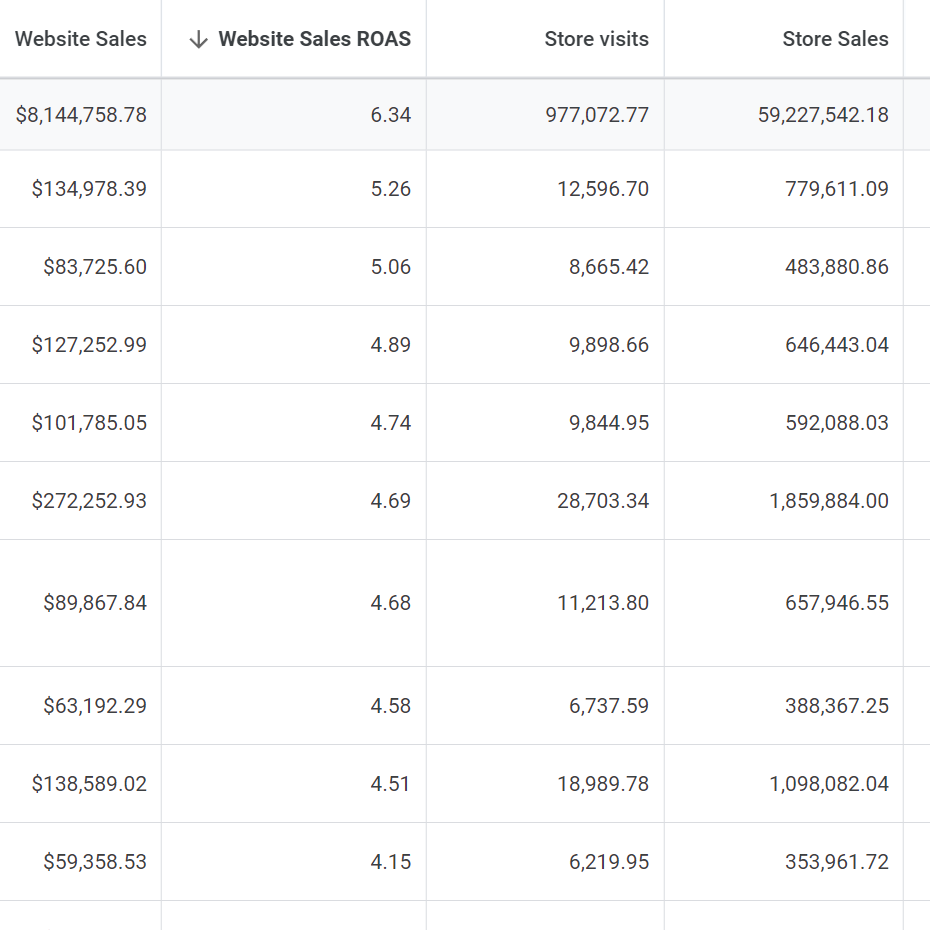The image size is (930, 930).
Task: Click Store visits cell 6,219.95
Action: tap(609, 861)
